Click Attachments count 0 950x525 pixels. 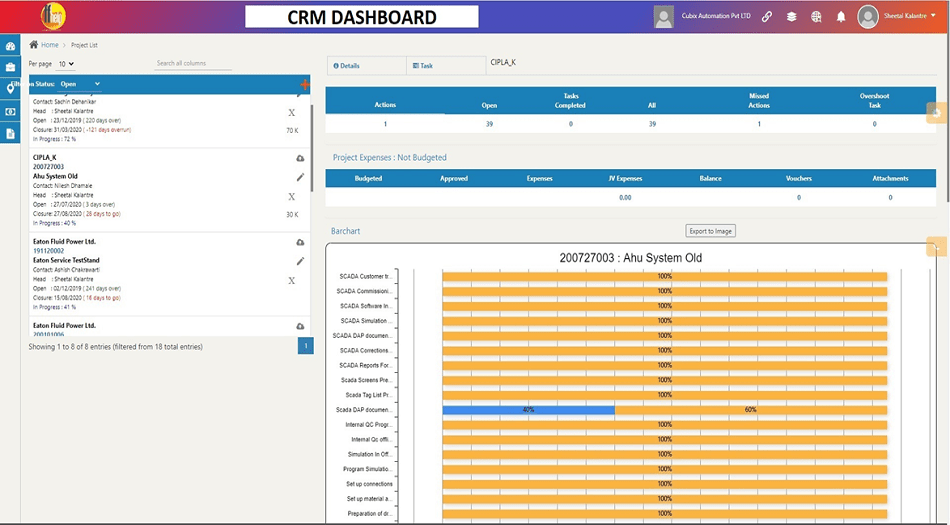890,197
